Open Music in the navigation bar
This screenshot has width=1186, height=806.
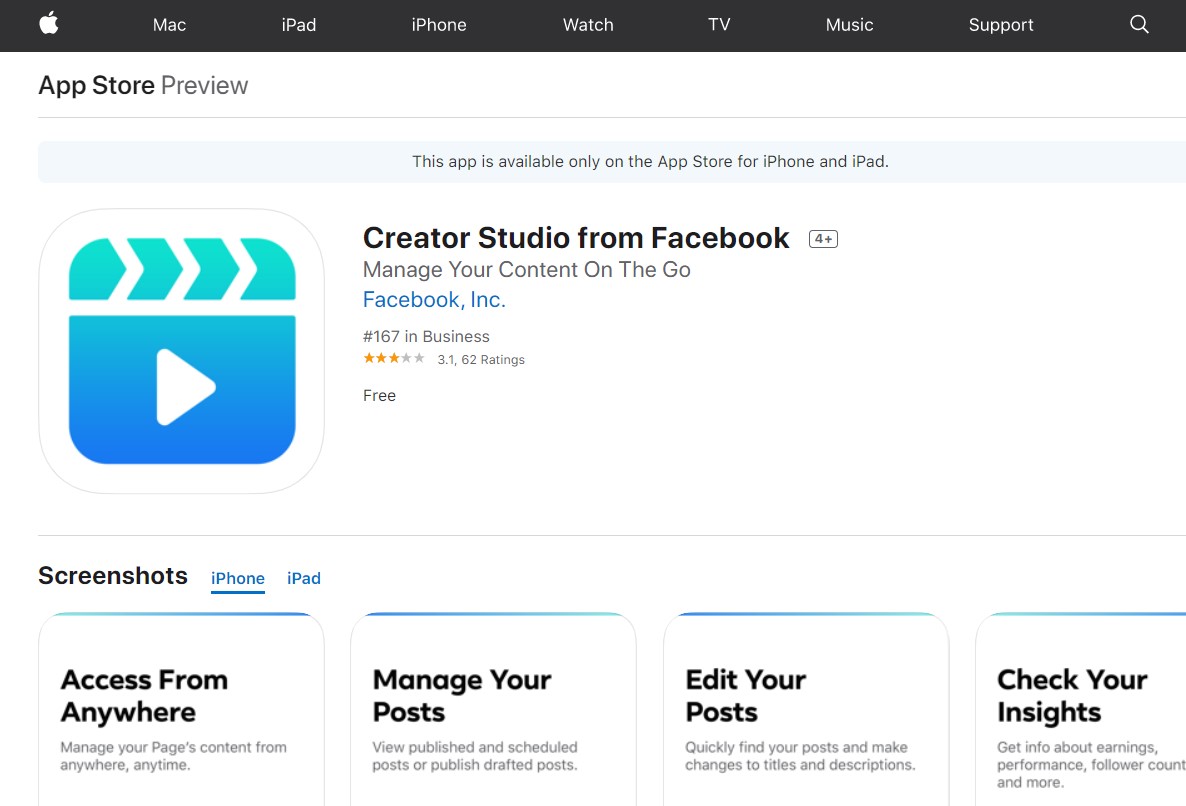[x=849, y=25]
